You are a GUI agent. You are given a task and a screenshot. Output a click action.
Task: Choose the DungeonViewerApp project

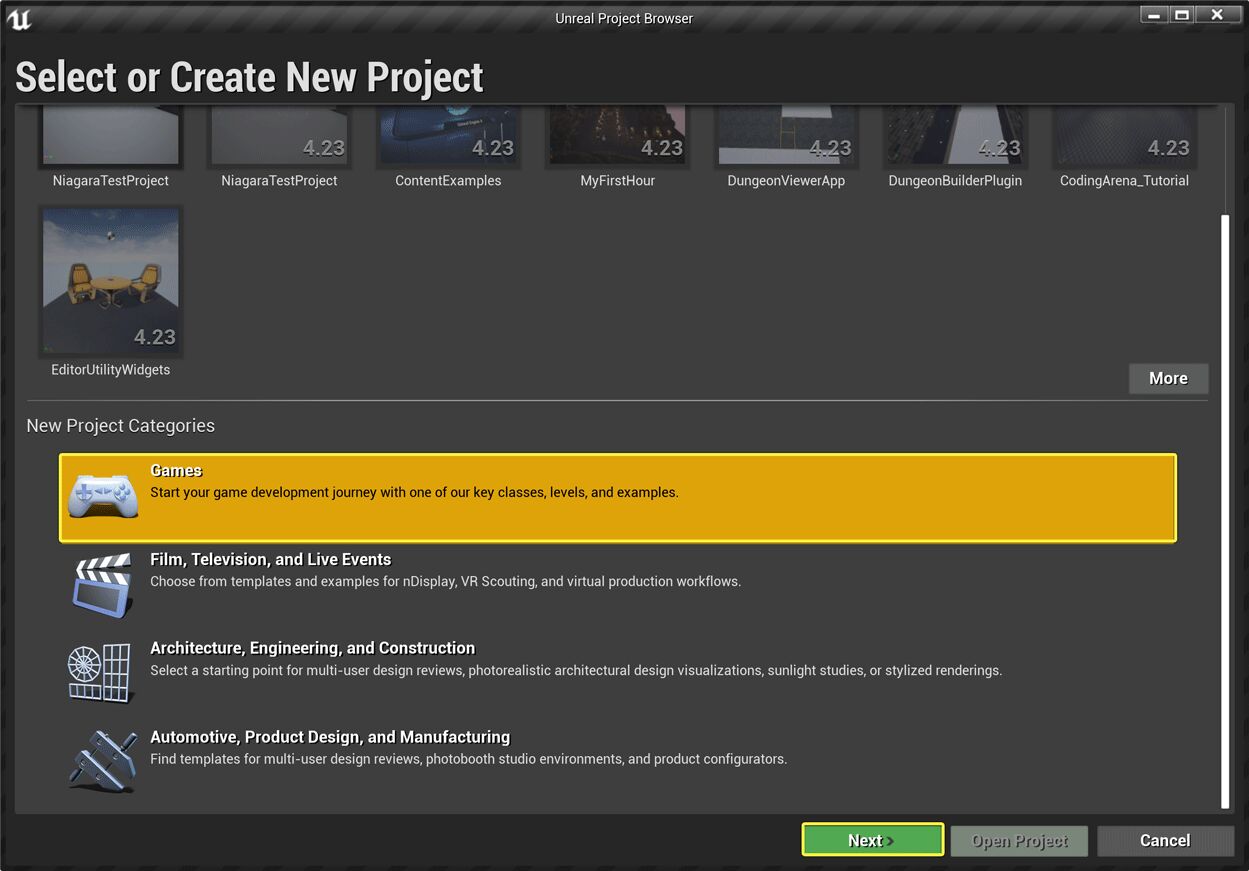[786, 136]
